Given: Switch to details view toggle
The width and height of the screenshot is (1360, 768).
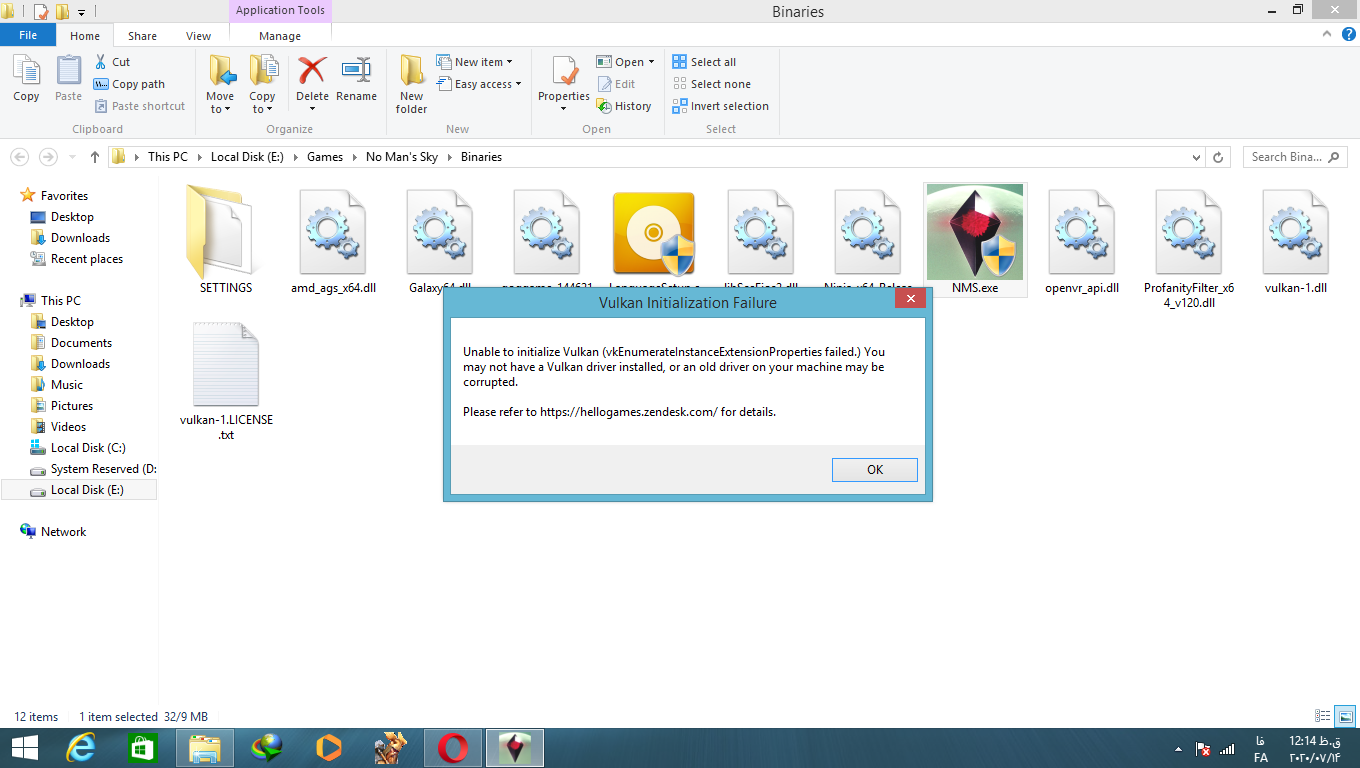Looking at the screenshot, I should (1323, 716).
